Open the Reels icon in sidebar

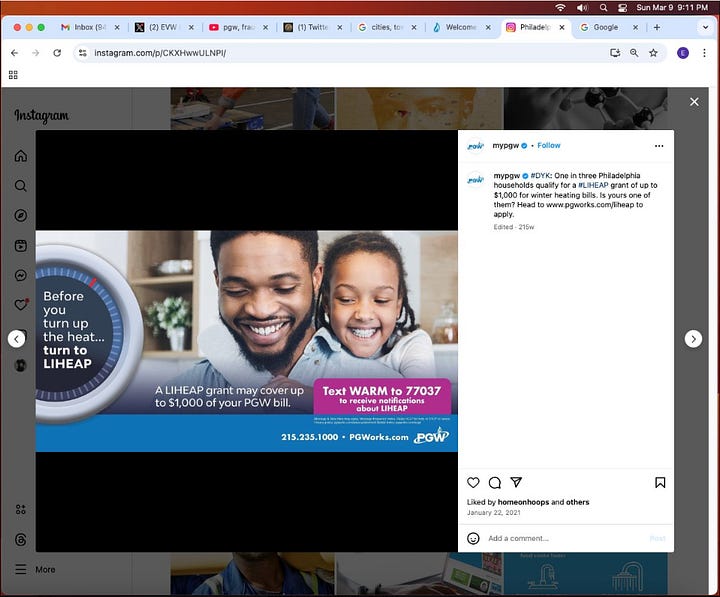pyautogui.click(x=21, y=246)
